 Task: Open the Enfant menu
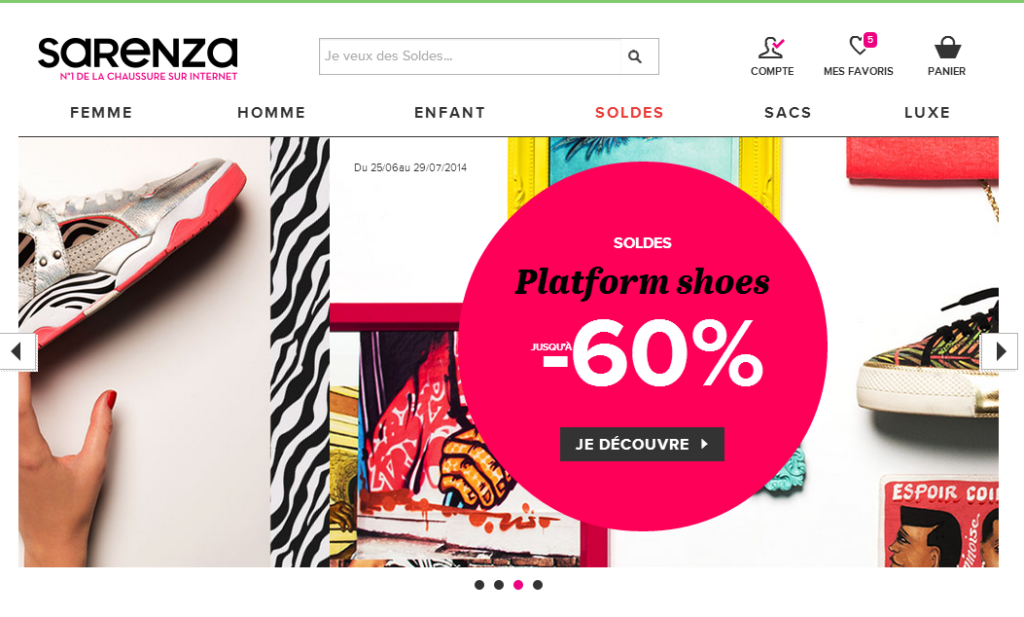450,112
